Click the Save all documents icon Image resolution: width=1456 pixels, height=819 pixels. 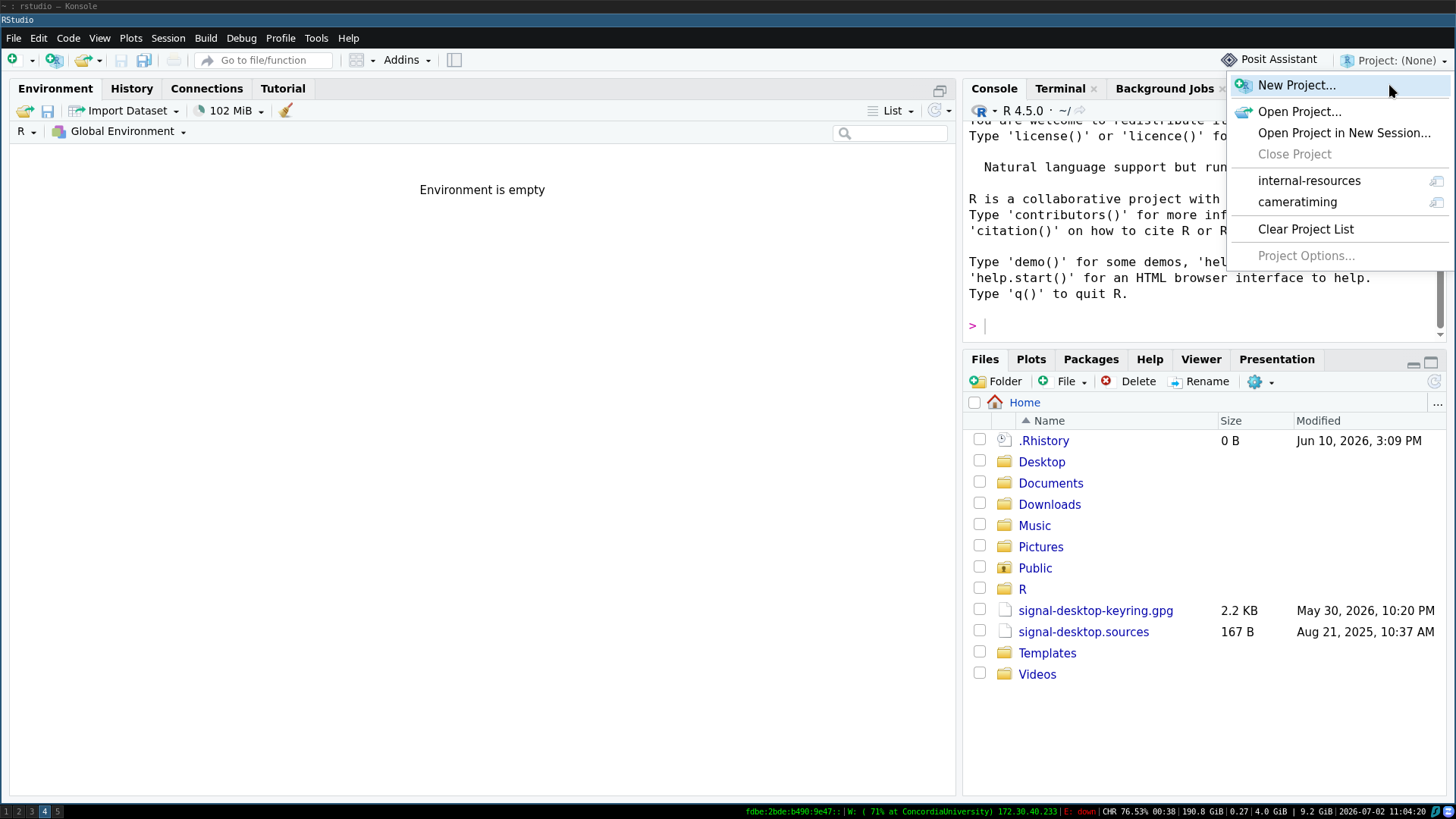143,60
